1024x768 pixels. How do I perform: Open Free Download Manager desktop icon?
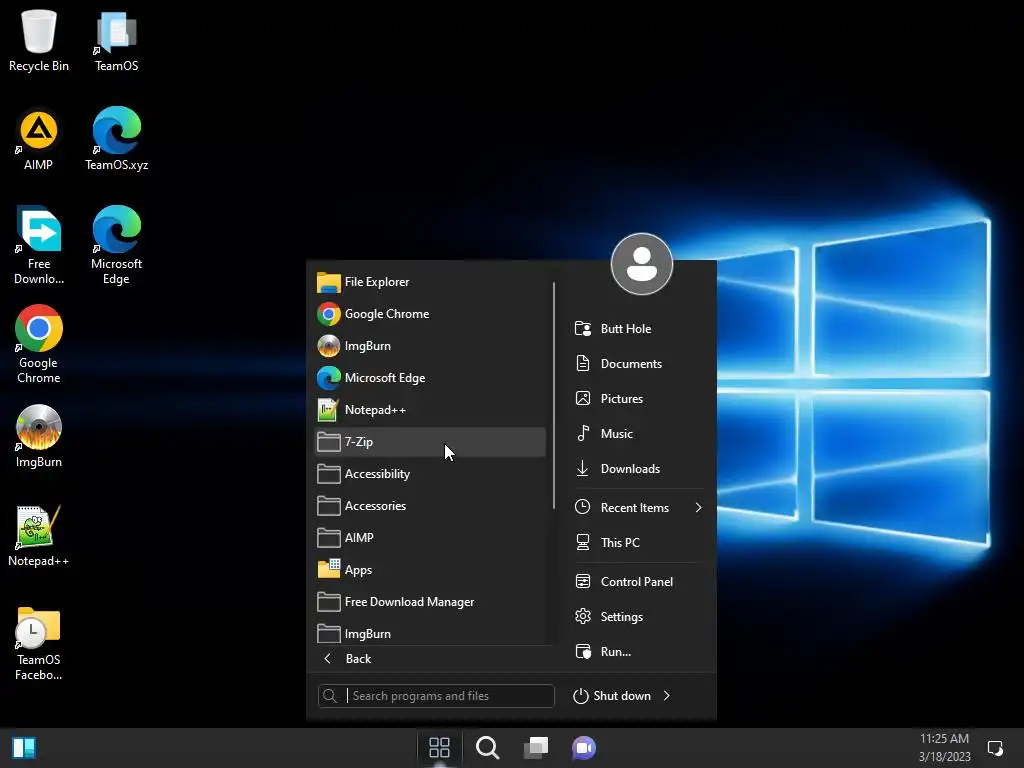coord(39,246)
